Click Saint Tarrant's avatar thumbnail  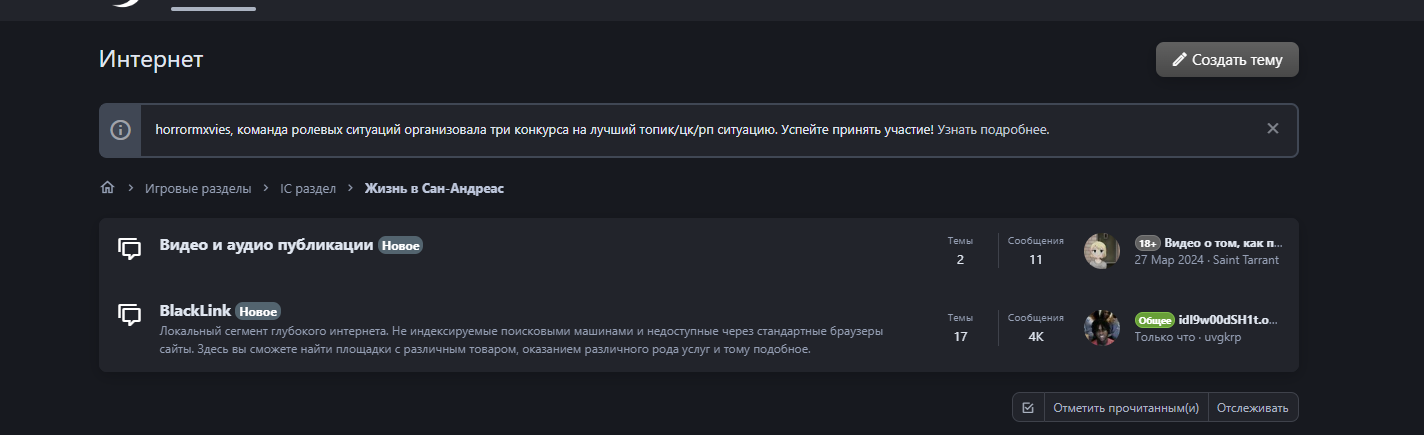coord(1101,251)
